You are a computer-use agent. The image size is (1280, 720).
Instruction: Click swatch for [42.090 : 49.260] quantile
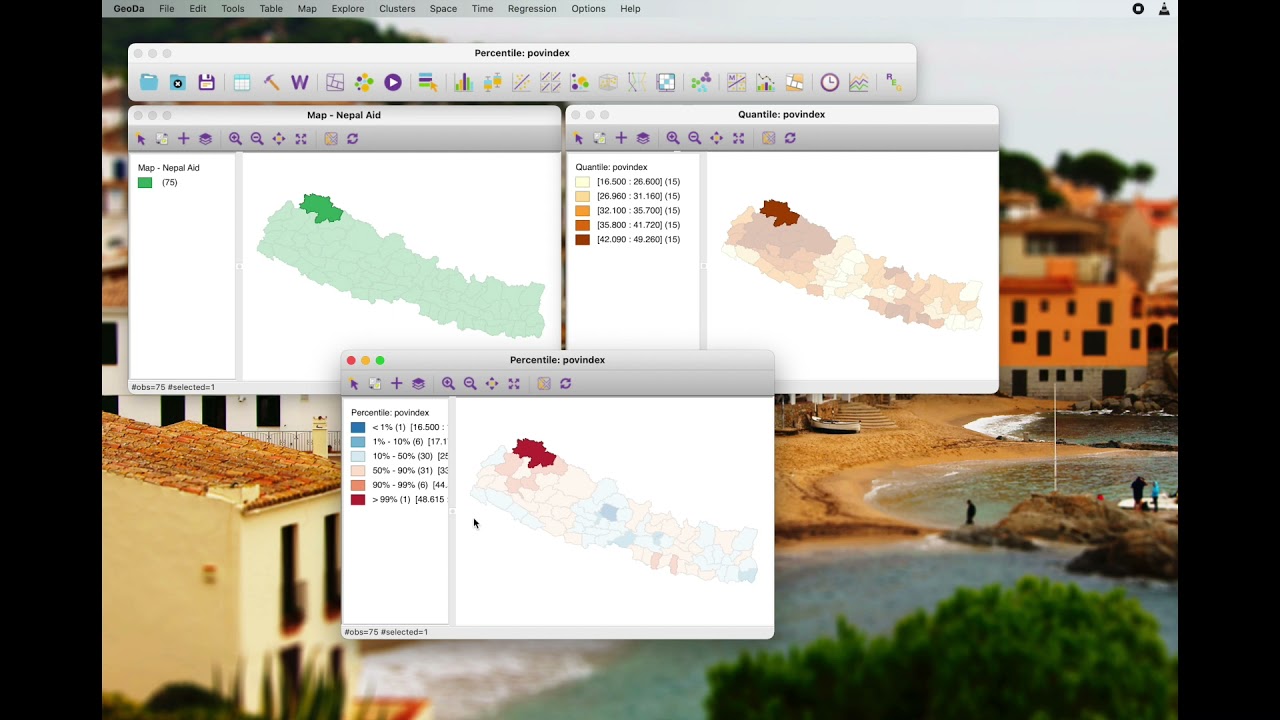[x=582, y=240]
